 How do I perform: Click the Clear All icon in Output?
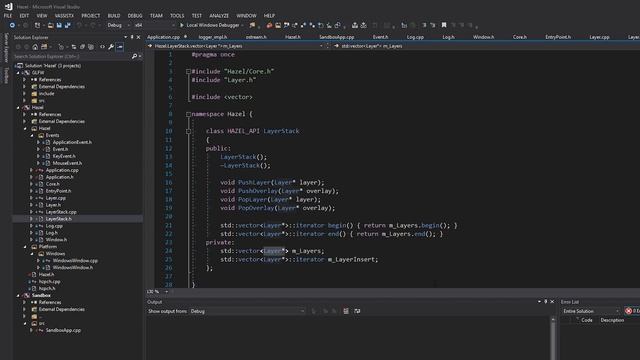tap(346, 311)
